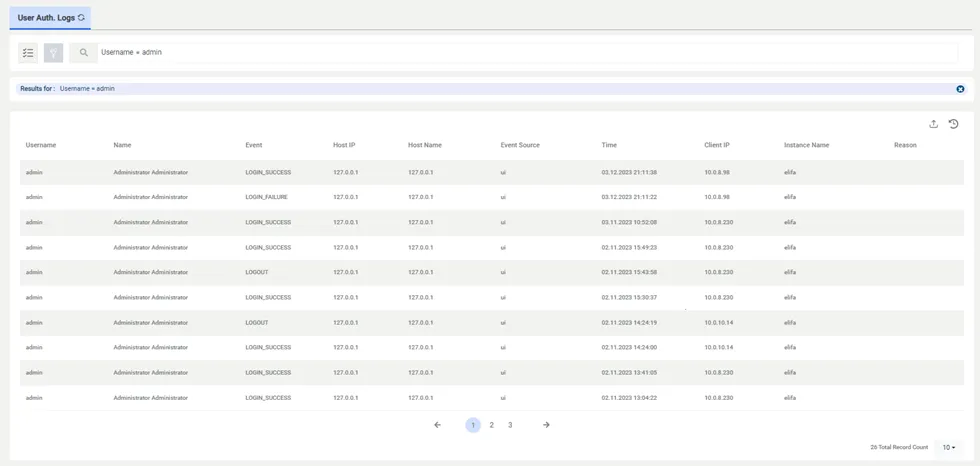Sort by the Reason column header
This screenshot has width=980, height=466.
pos(905,145)
